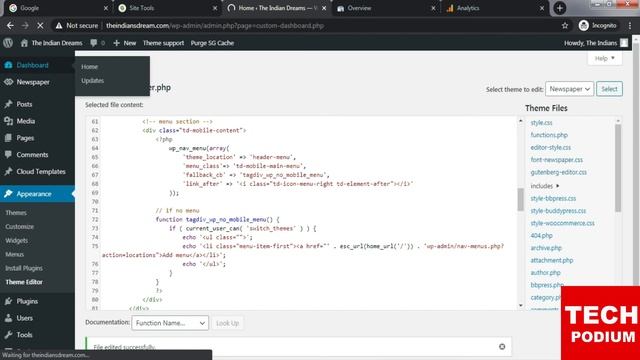Click Home in Dashboard flyout
Screen dimensions: 640x360
click(x=89, y=67)
